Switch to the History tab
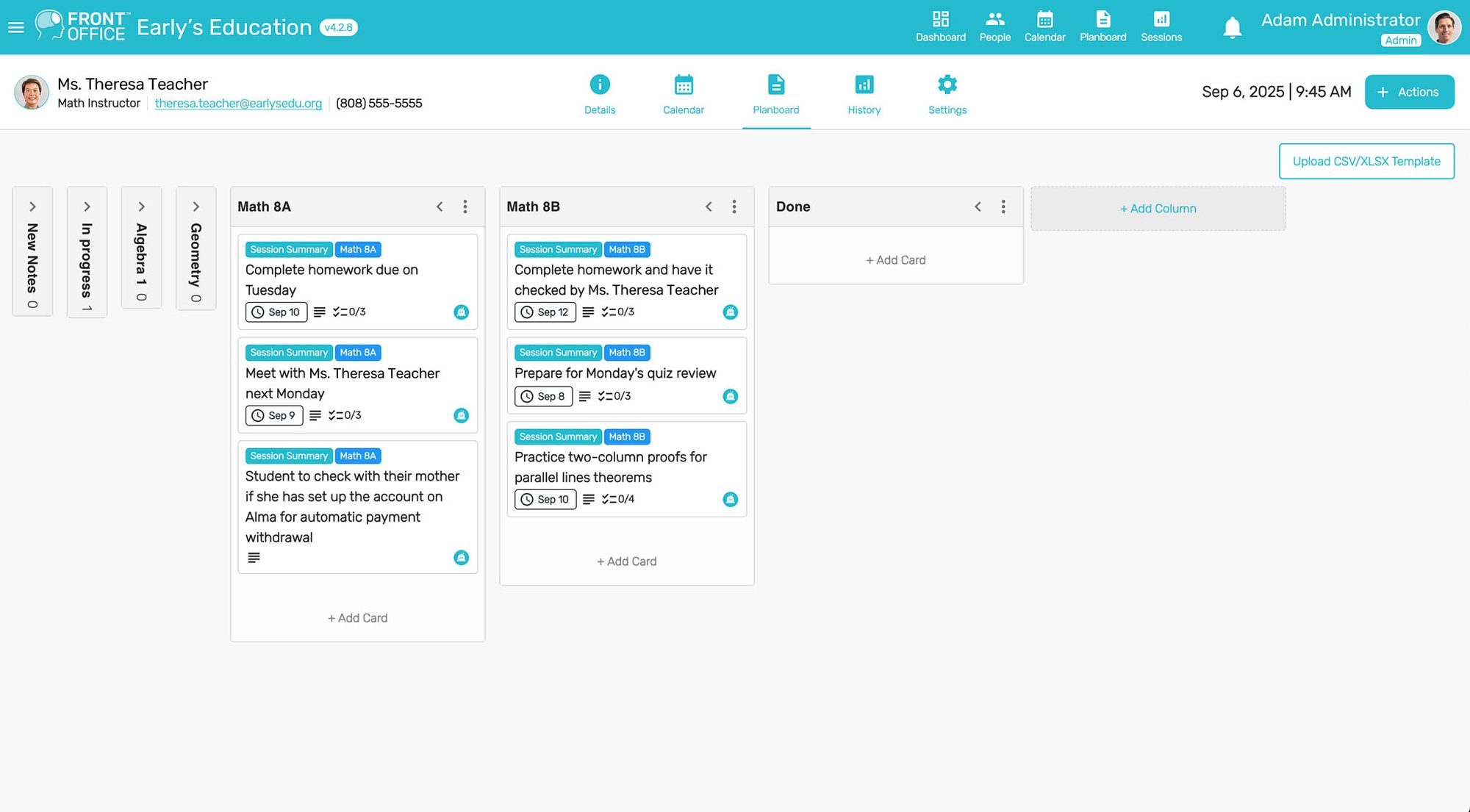This screenshot has height=812, width=1470. pos(864,94)
